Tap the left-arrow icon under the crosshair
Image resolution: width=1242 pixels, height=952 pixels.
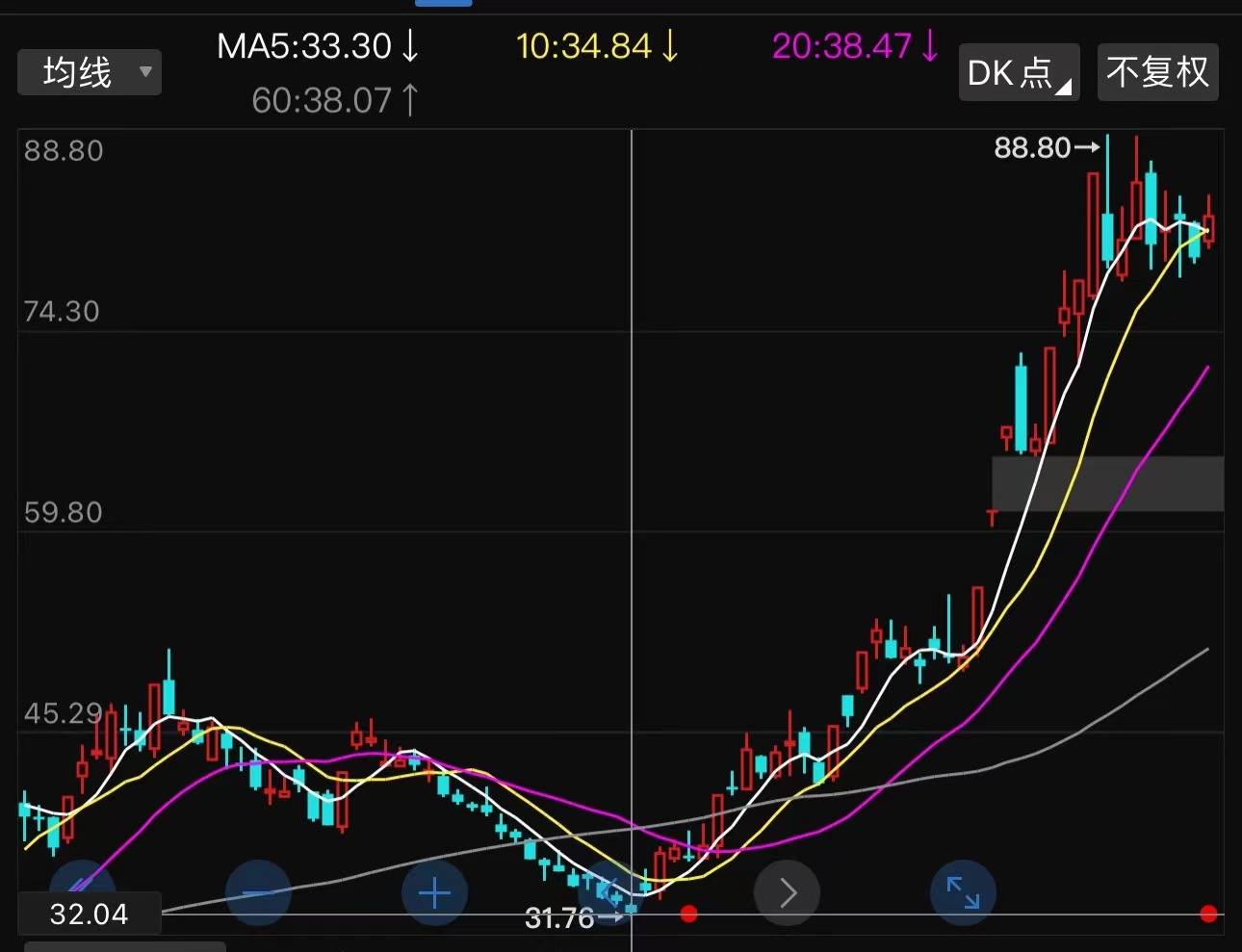point(610,891)
